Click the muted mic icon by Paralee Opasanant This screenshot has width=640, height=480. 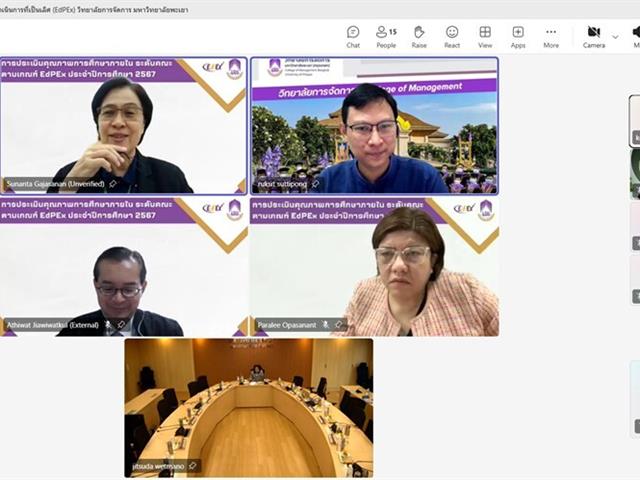pos(326,325)
